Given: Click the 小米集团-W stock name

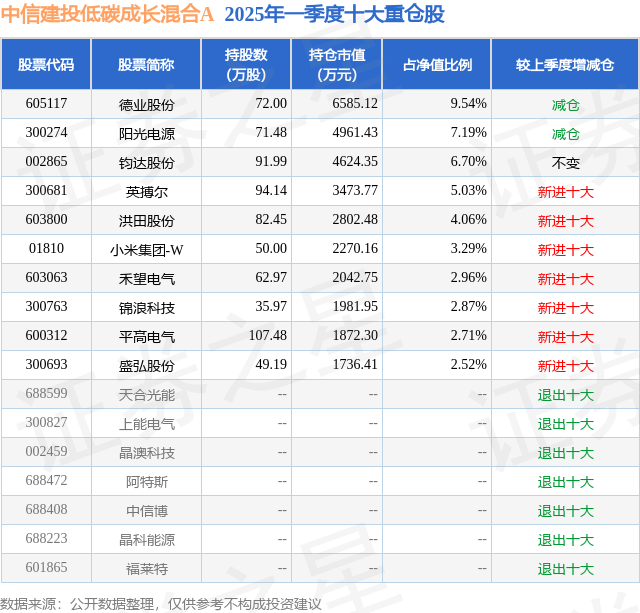Looking at the screenshot, I should pos(147,249).
